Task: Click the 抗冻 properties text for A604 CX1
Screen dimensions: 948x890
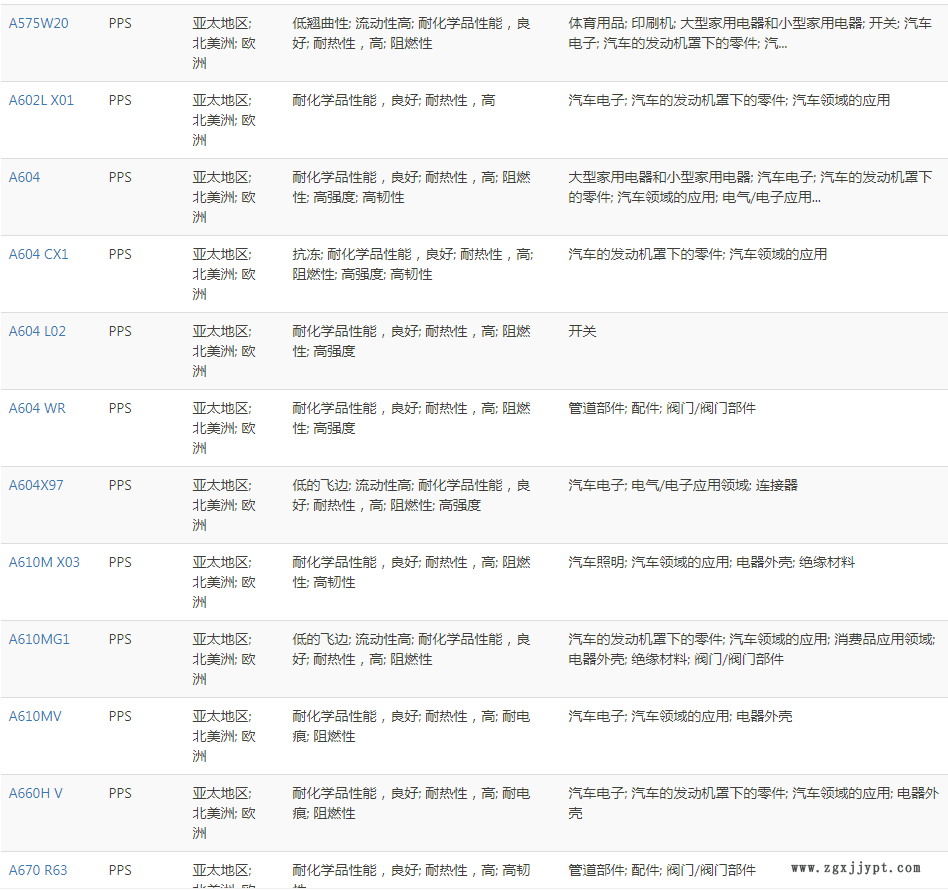Action: click(306, 254)
